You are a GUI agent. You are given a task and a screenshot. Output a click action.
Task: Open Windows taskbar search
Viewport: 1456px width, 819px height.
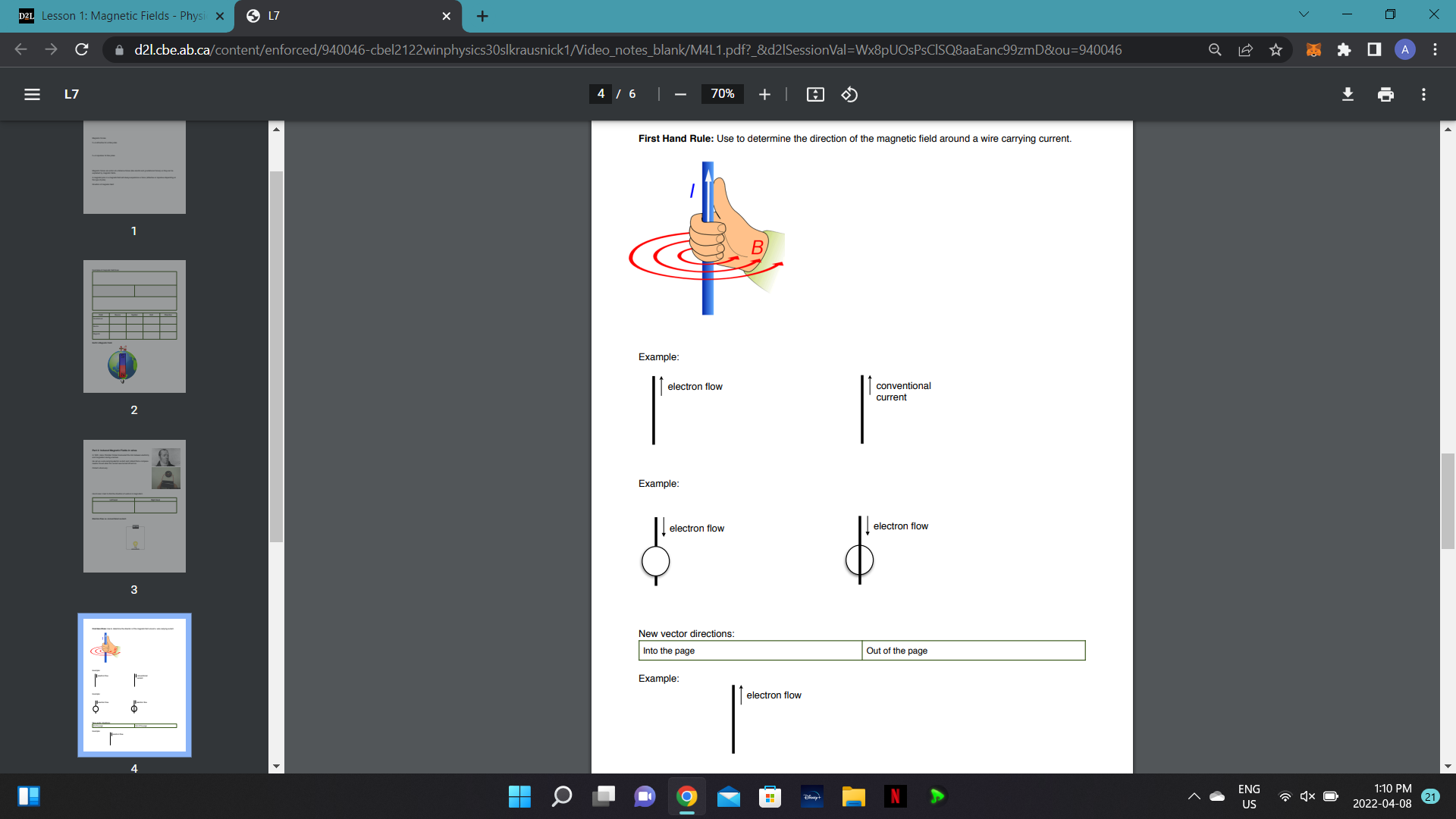pyautogui.click(x=562, y=796)
